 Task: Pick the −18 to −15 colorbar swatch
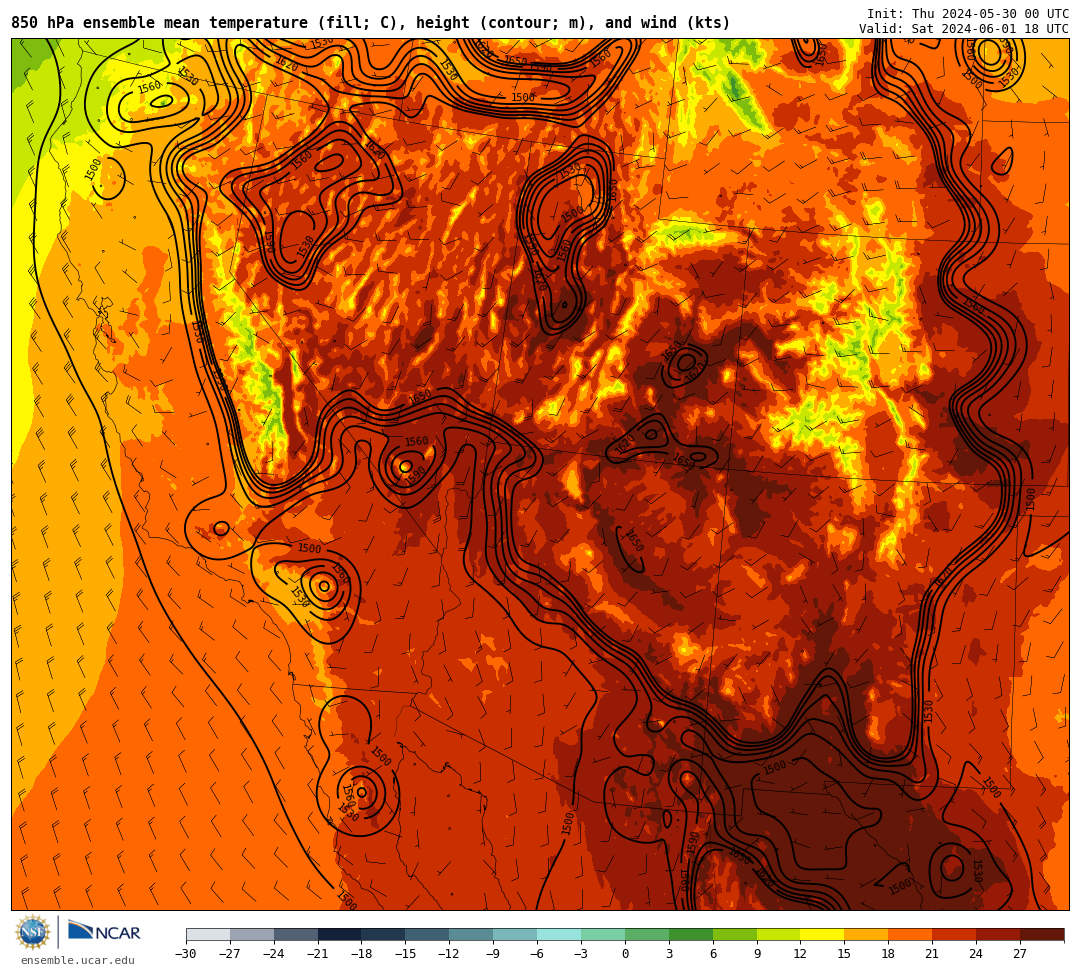click(x=384, y=935)
